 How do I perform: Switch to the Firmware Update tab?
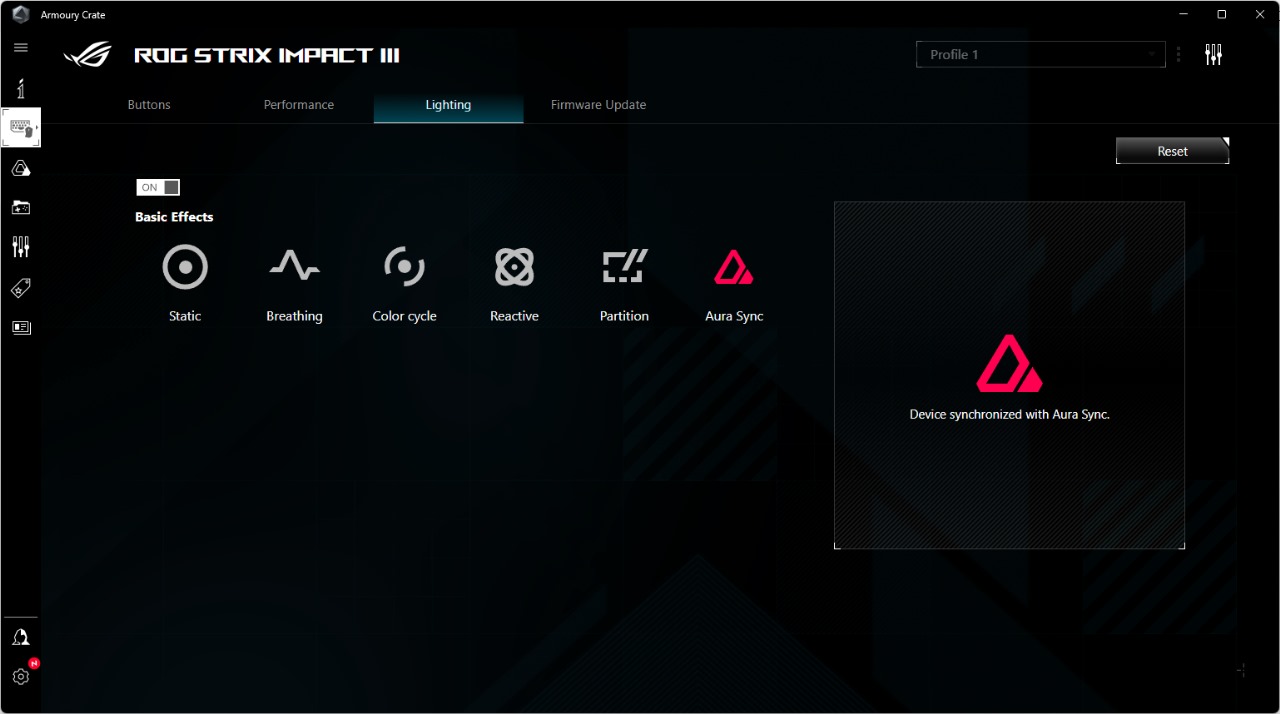click(x=598, y=104)
